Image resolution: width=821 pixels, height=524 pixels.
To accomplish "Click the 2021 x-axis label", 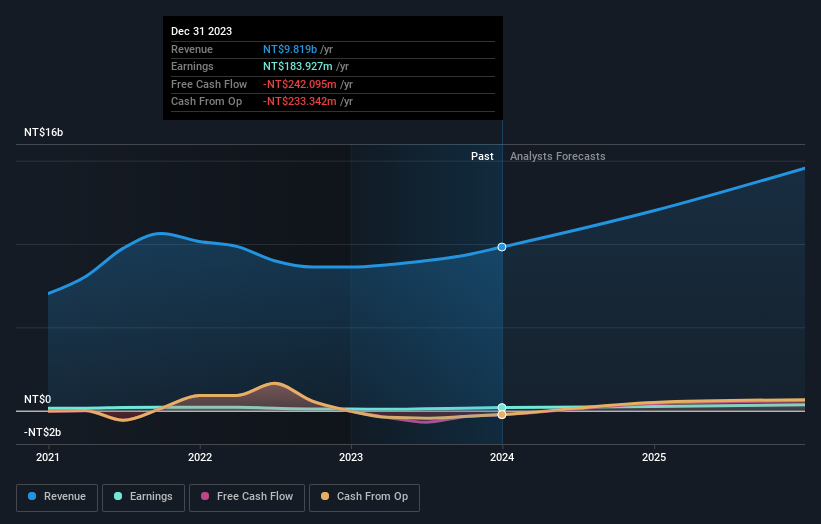I will [48, 457].
